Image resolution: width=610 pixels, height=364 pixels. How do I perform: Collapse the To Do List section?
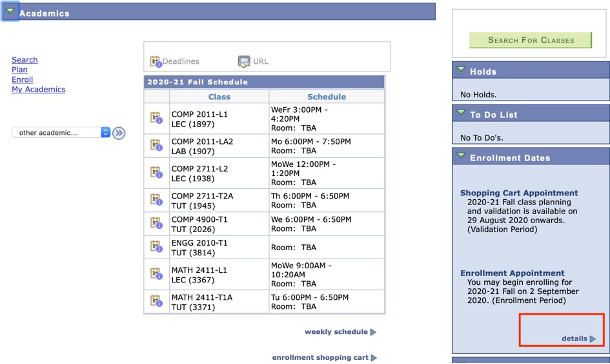[x=461, y=113]
